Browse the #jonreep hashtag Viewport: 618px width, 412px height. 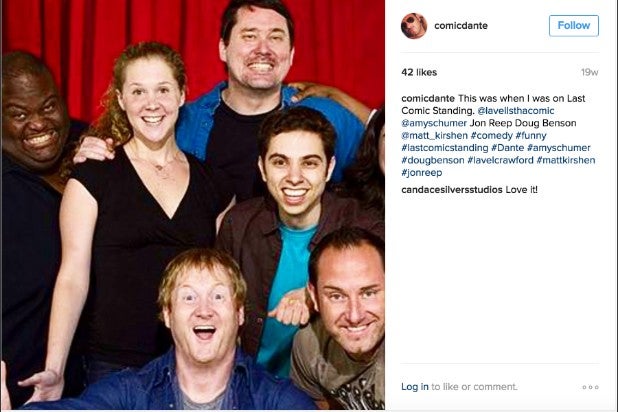[x=422, y=173]
